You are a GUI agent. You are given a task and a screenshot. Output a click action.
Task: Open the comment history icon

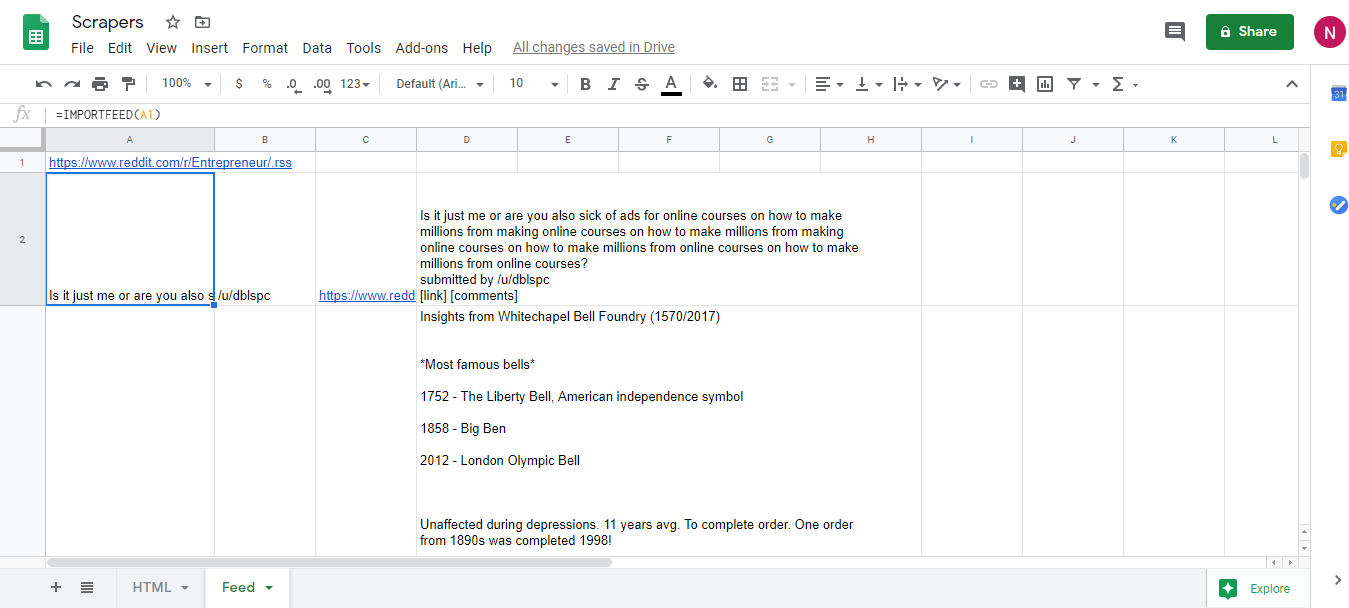point(1175,32)
